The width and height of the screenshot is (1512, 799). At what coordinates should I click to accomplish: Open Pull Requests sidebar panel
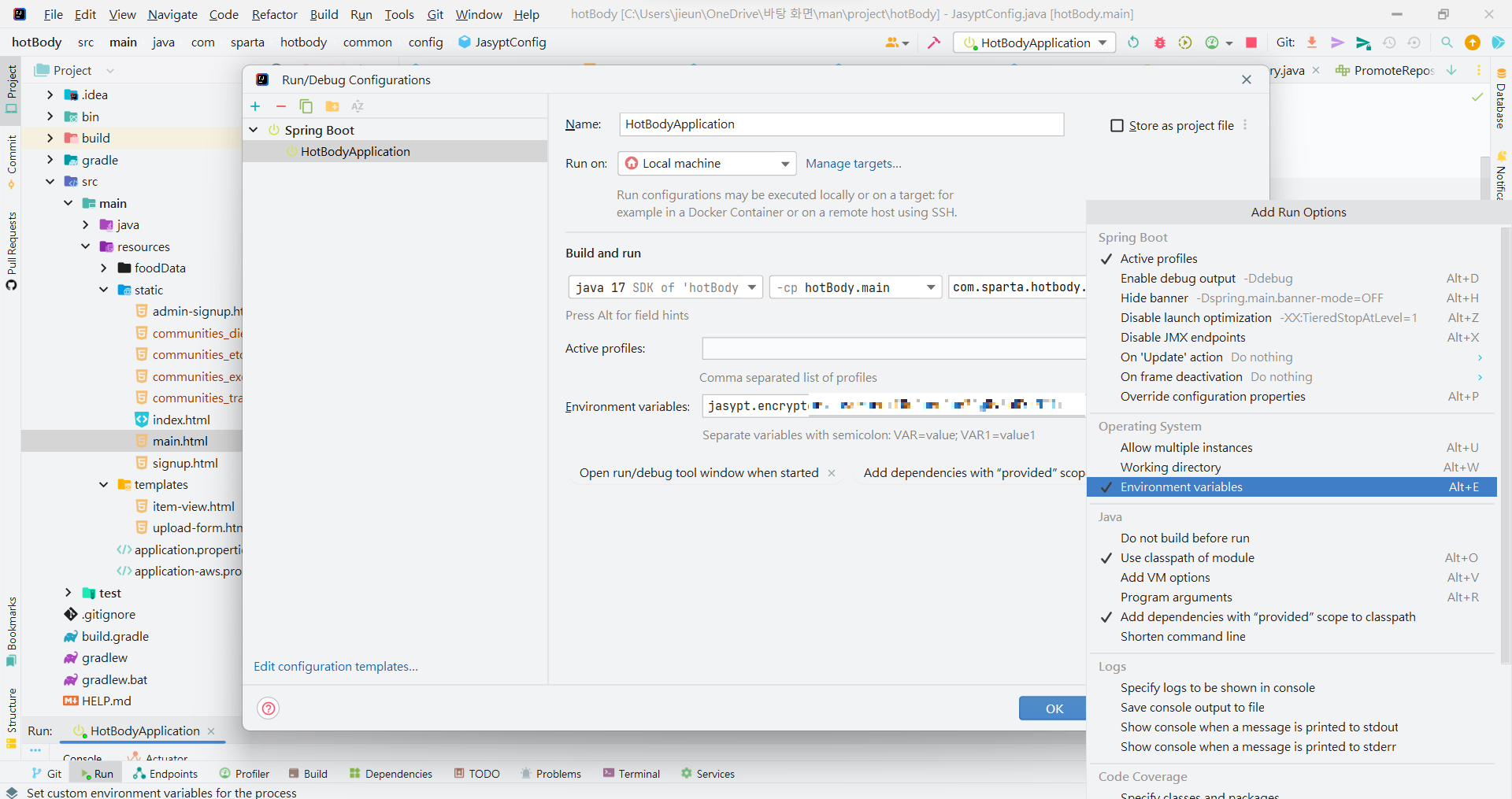coord(11,251)
